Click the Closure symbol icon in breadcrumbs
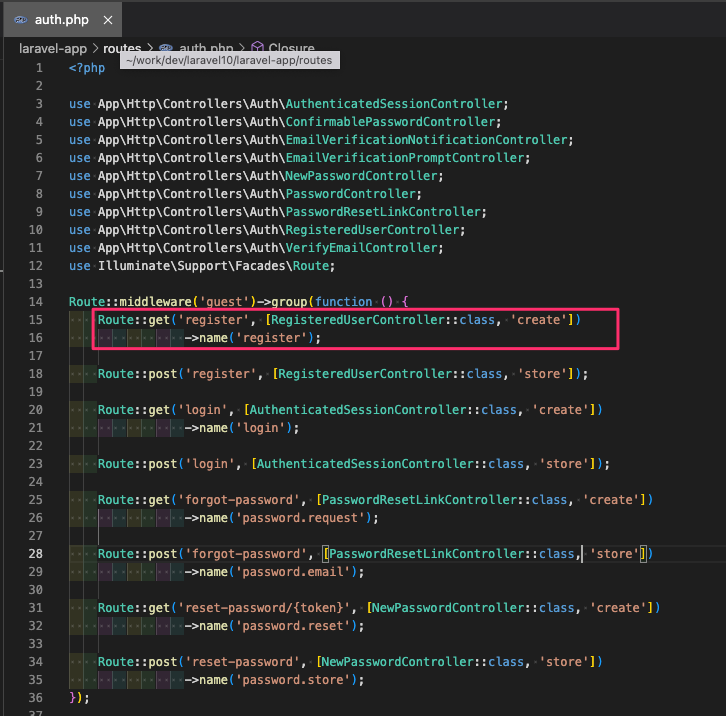726x716 pixels. [257, 48]
